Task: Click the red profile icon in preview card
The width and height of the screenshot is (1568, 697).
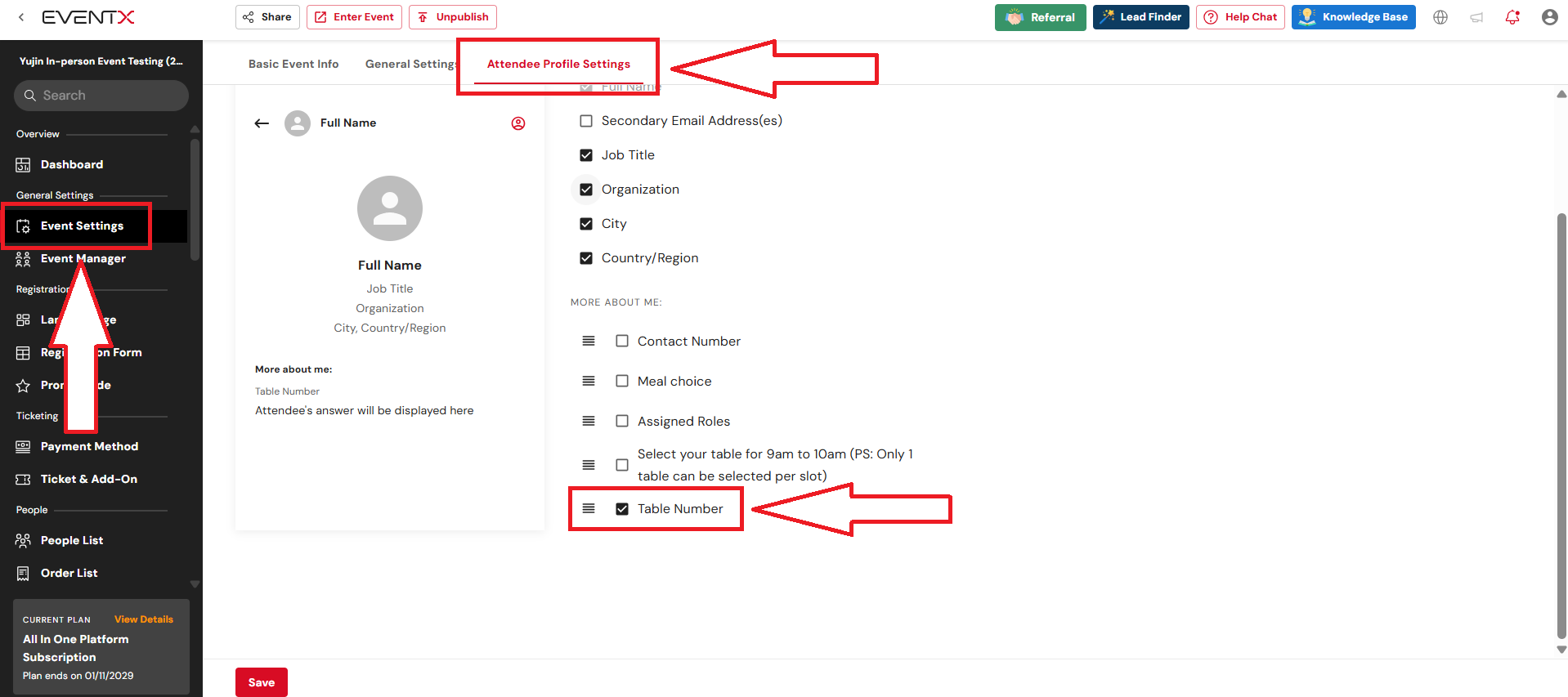Action: click(x=518, y=123)
